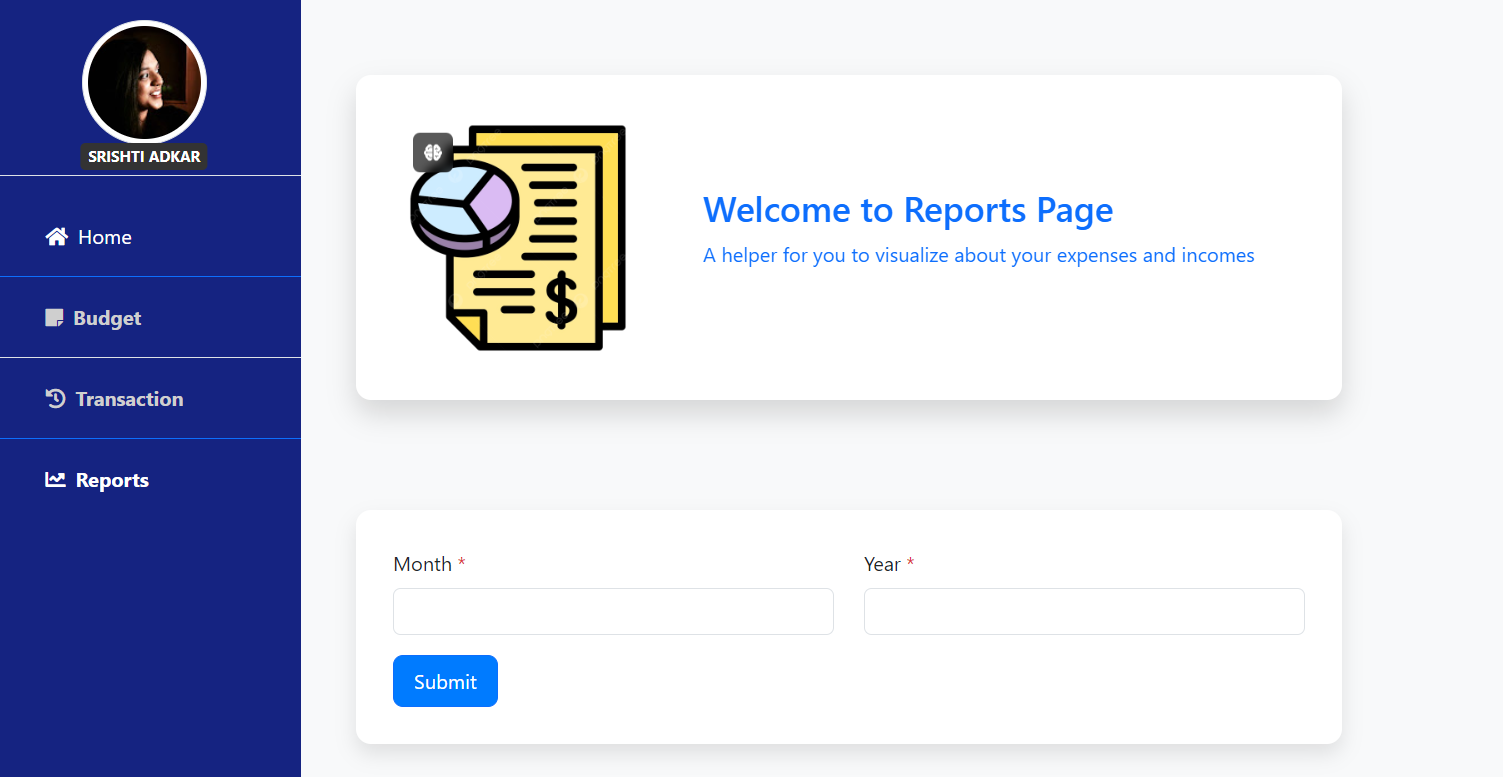Click the line chart icon beside Reports
This screenshot has width=1503, height=777.
(55, 480)
